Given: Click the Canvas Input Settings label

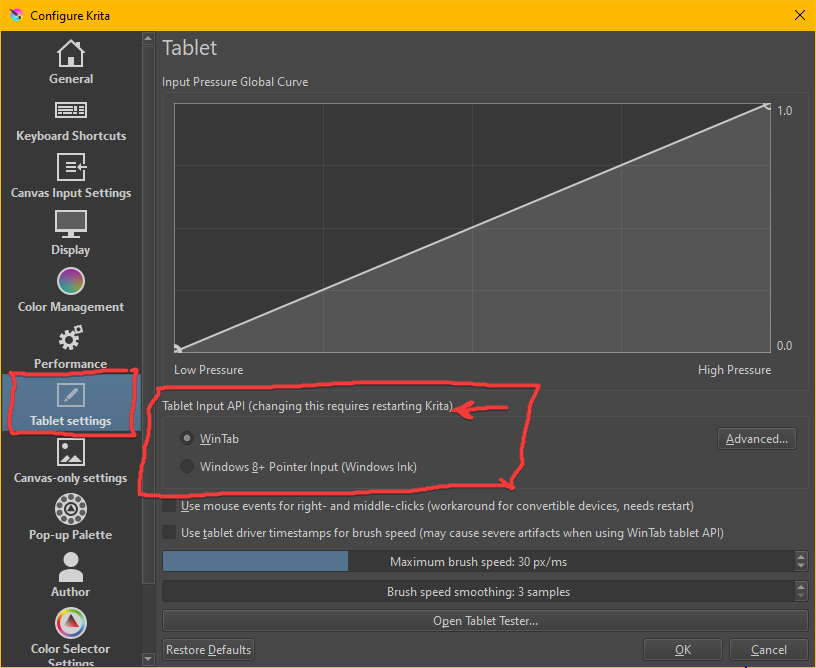Looking at the screenshot, I should pyautogui.click(x=71, y=193).
